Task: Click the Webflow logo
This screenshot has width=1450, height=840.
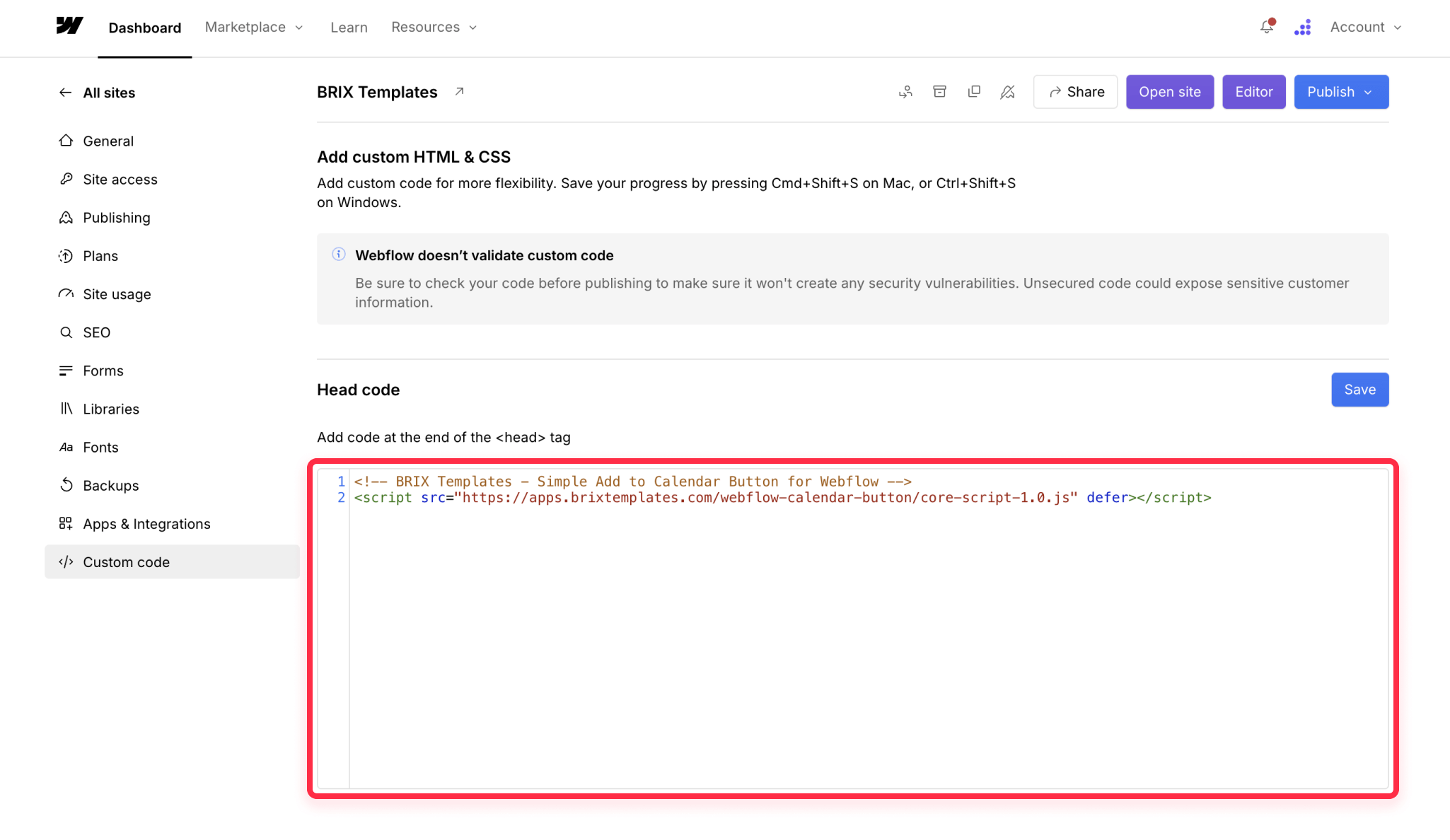Action: 69,26
